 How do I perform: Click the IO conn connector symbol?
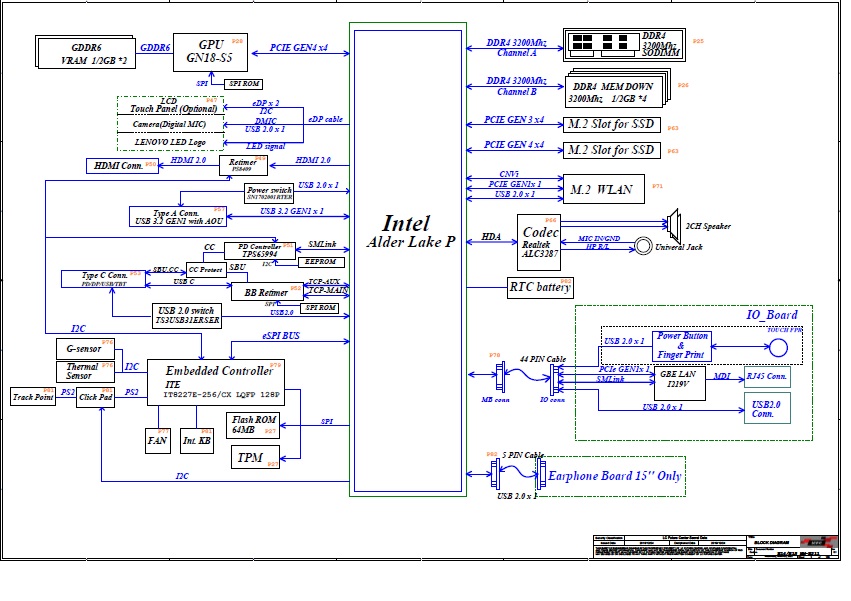click(x=554, y=379)
